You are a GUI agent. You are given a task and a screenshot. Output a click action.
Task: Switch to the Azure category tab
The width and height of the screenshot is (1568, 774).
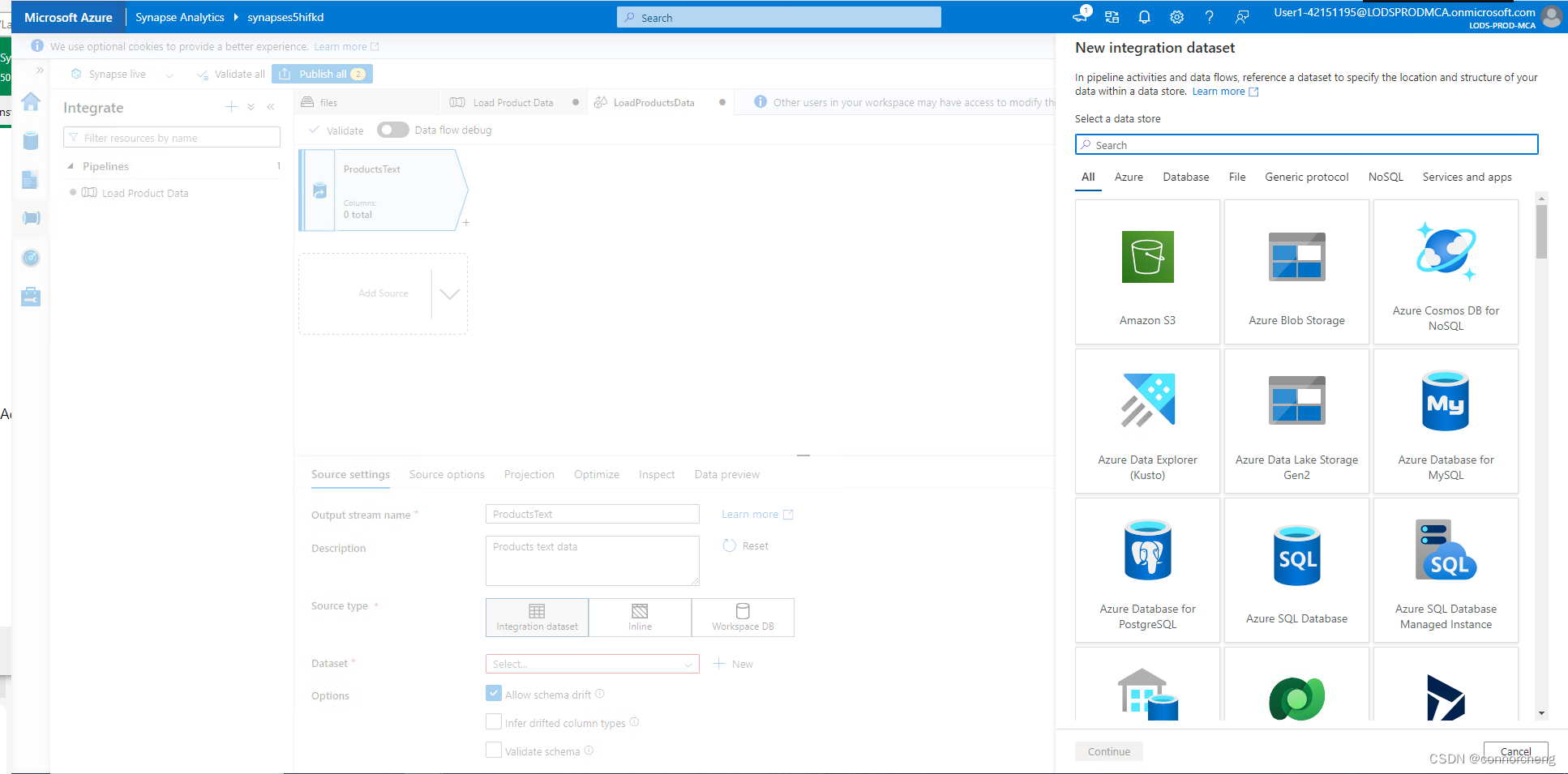point(1129,177)
